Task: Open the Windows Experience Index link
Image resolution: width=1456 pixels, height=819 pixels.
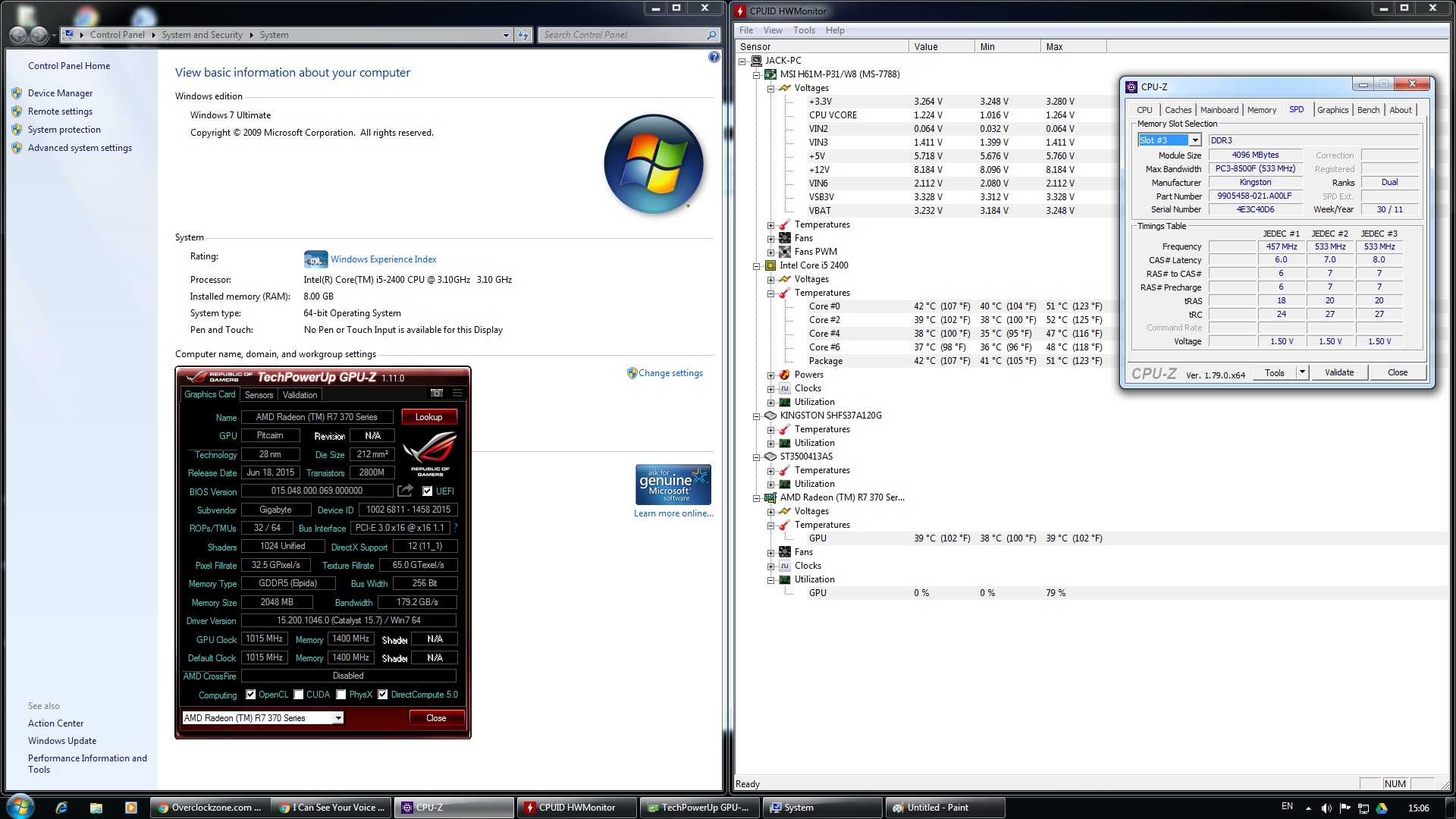Action: pos(383,259)
